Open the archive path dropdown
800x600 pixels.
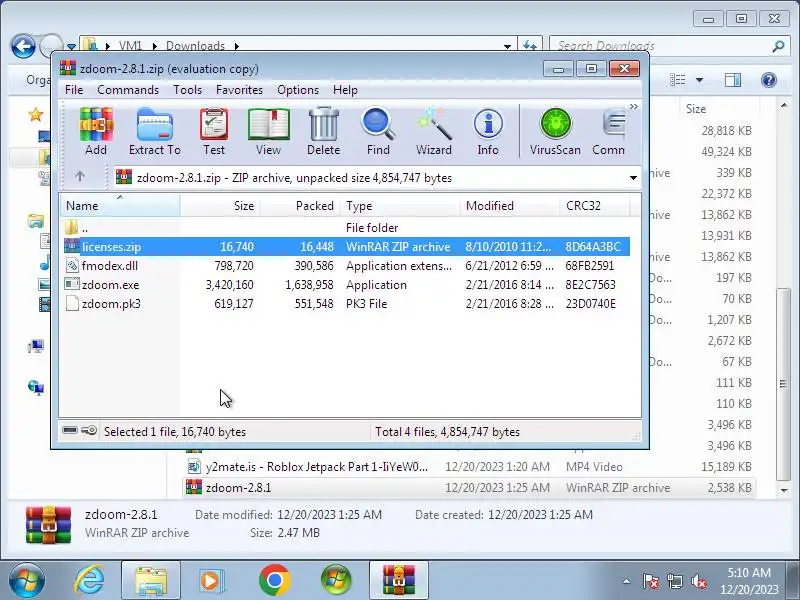[633, 178]
